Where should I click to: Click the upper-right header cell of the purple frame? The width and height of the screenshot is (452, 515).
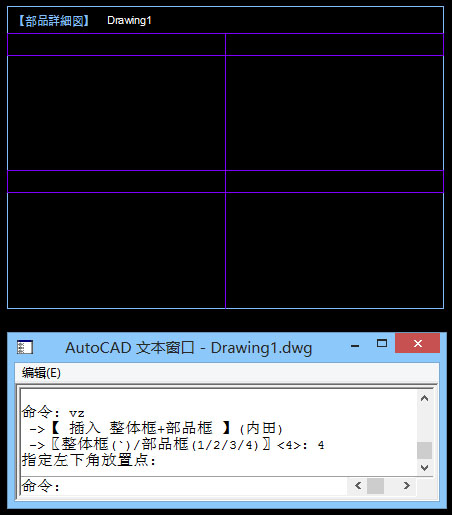(x=334, y=44)
